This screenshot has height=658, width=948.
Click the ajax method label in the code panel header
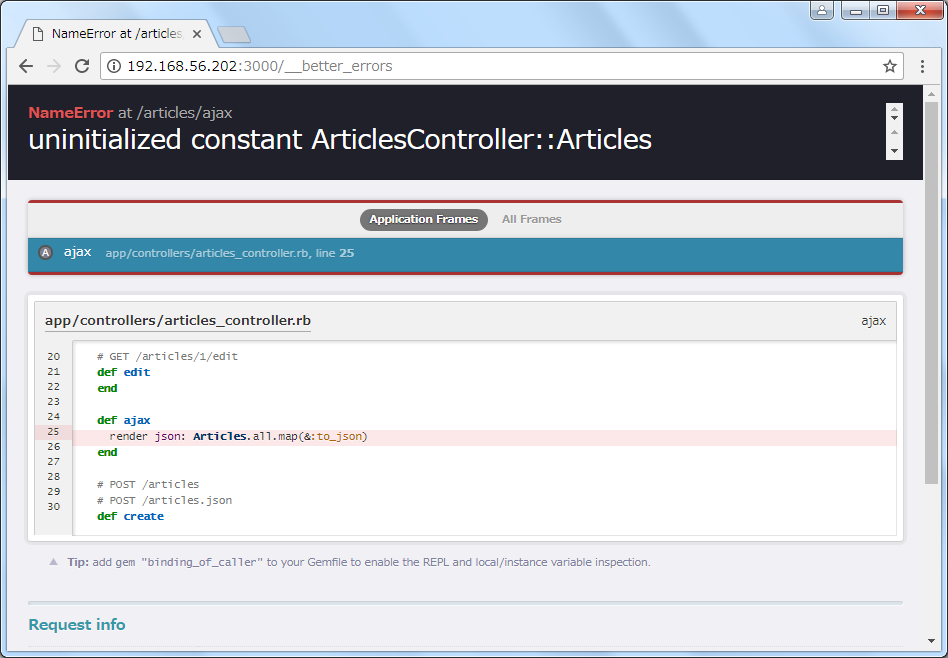pos(873,321)
